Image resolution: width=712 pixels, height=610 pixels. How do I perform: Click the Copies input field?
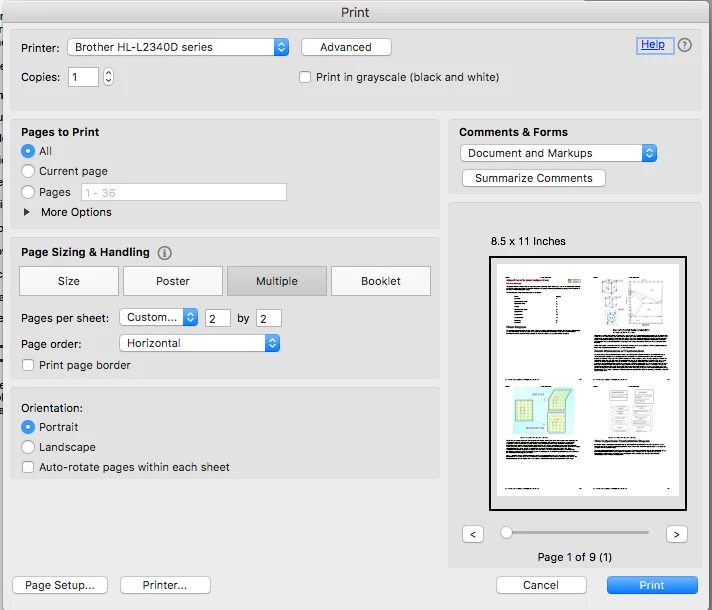(x=83, y=77)
